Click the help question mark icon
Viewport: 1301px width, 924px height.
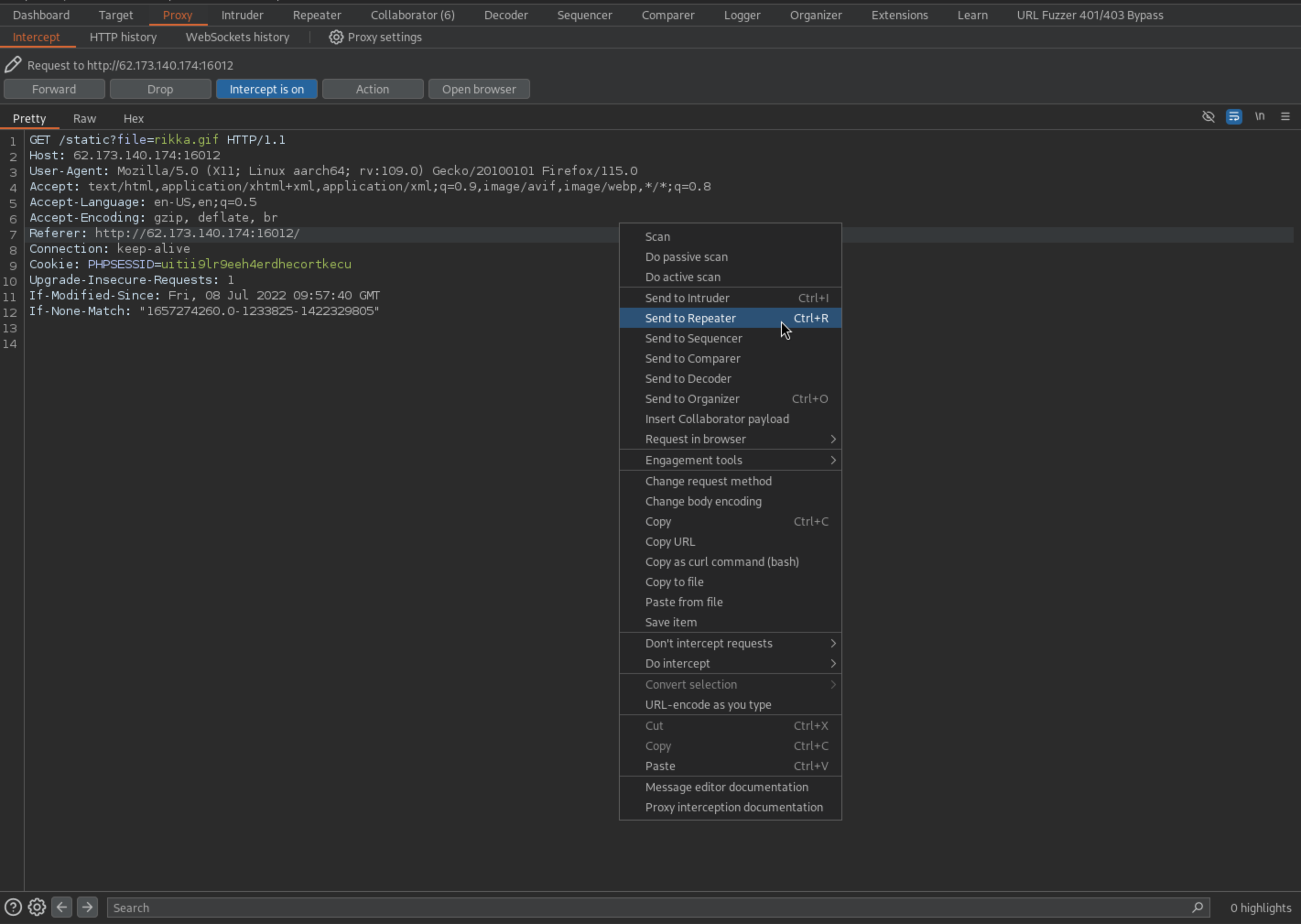12,907
